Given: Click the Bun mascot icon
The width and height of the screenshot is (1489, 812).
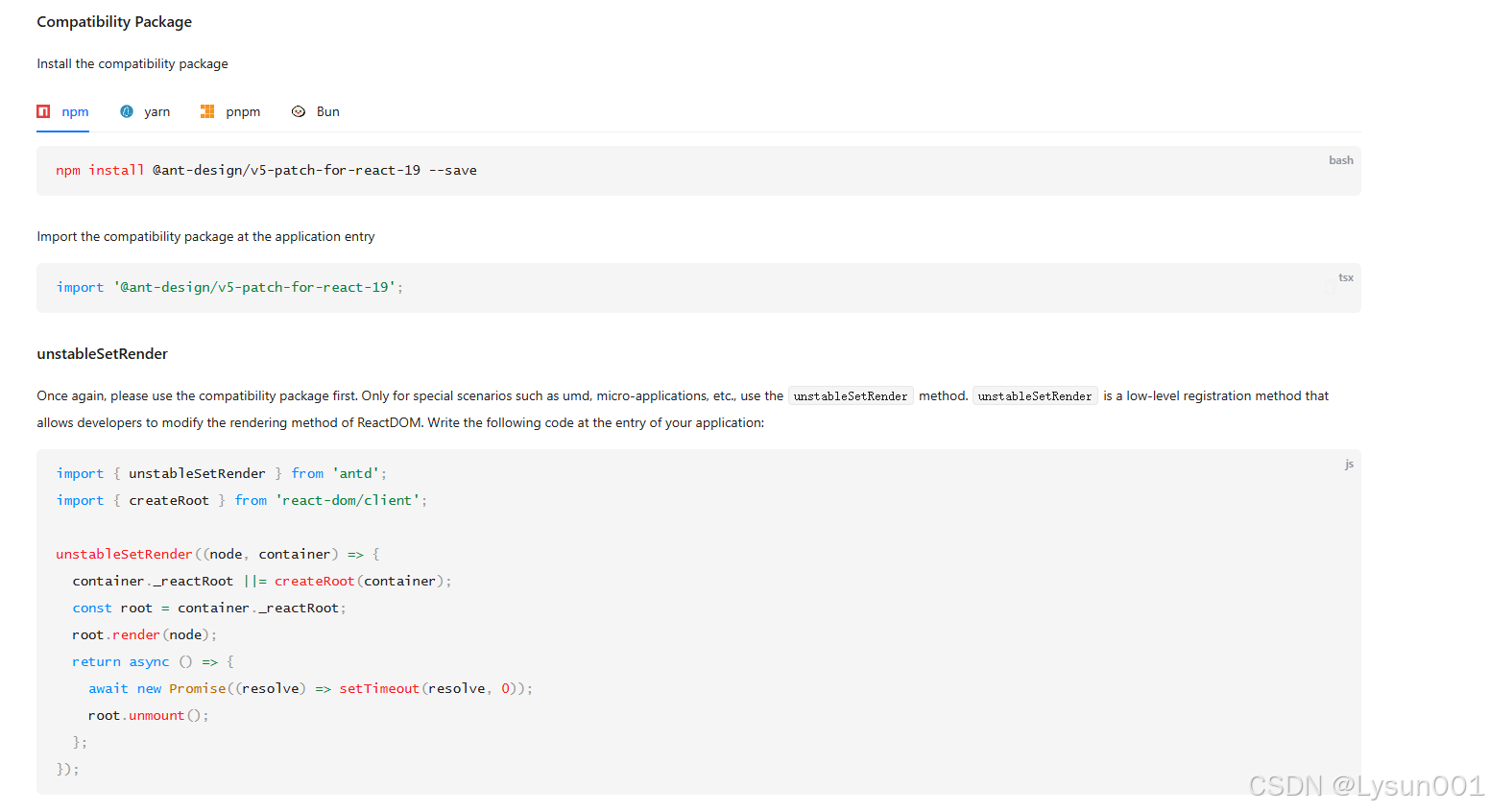Looking at the screenshot, I should [299, 111].
